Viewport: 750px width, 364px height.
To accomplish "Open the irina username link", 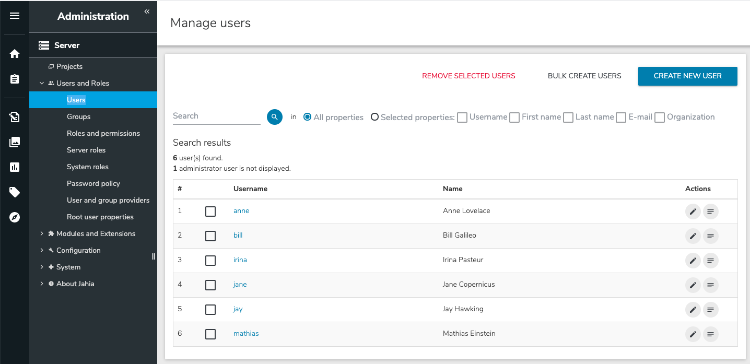I will (x=240, y=260).
